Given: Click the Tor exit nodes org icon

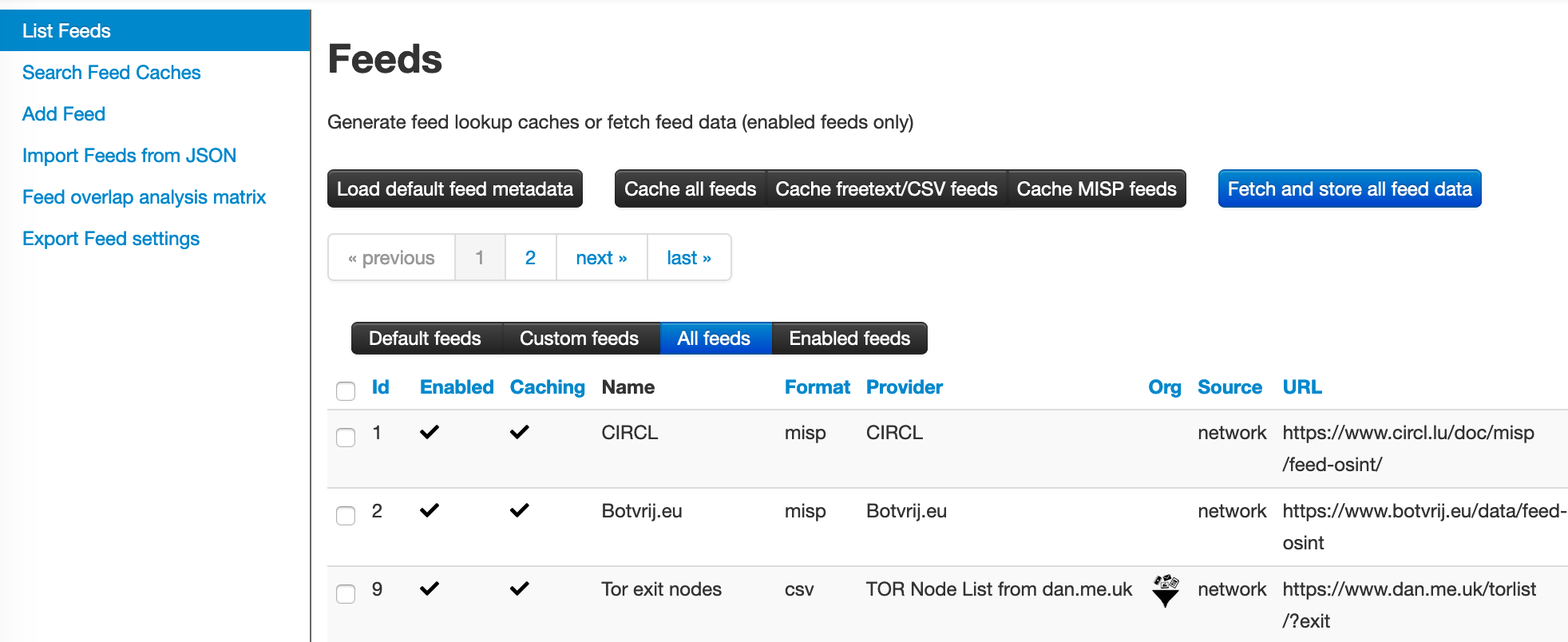Looking at the screenshot, I should coord(1165,590).
